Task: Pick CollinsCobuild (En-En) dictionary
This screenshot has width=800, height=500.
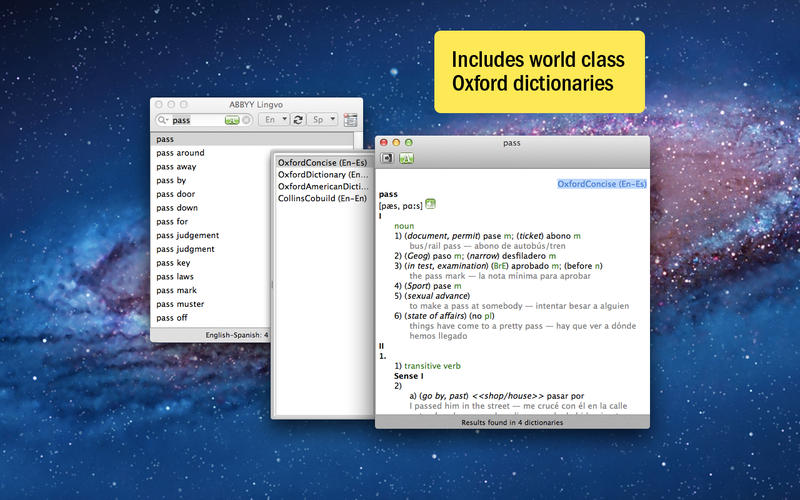Action: [x=322, y=198]
